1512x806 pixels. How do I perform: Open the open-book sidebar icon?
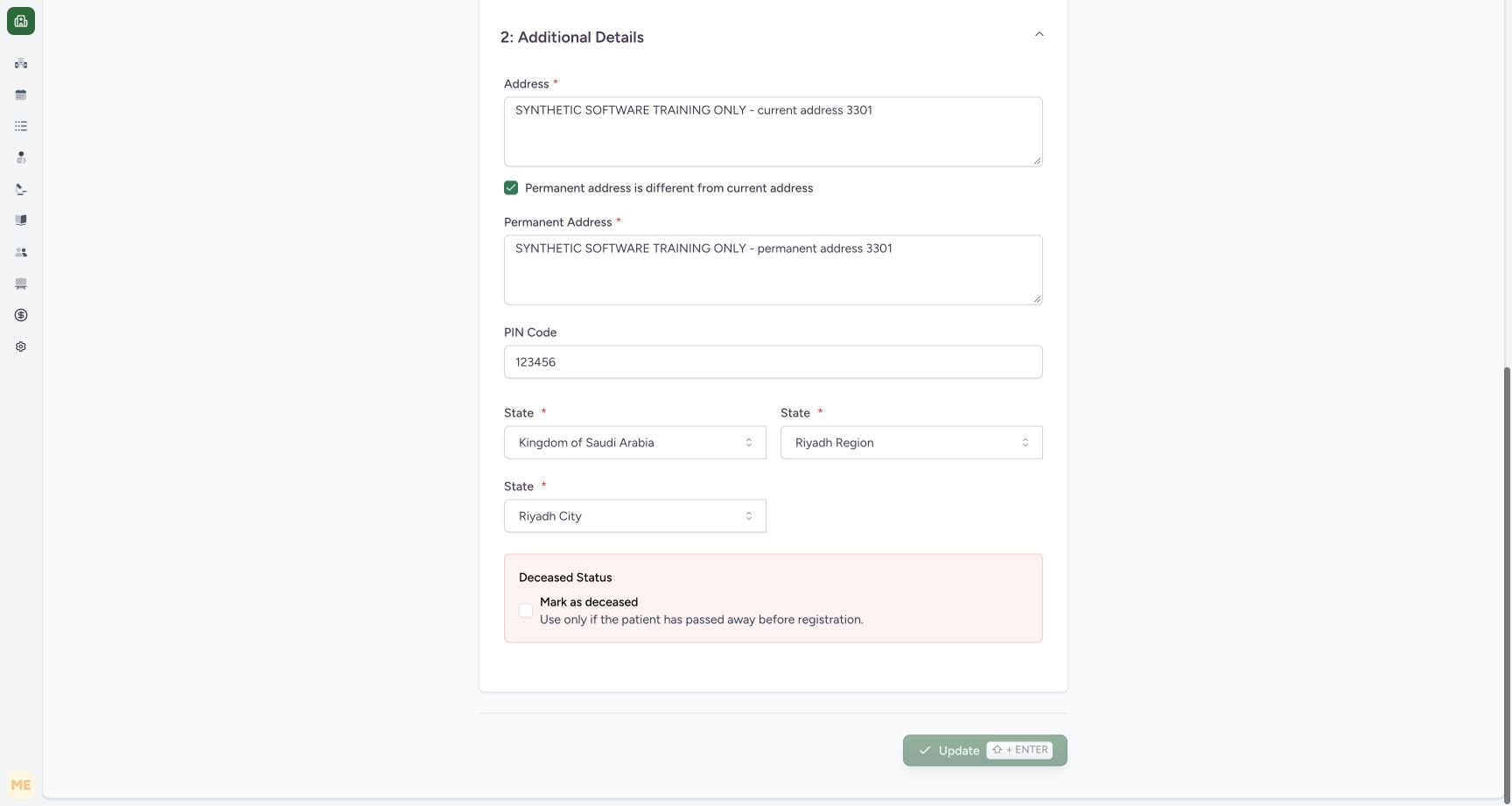(21, 221)
